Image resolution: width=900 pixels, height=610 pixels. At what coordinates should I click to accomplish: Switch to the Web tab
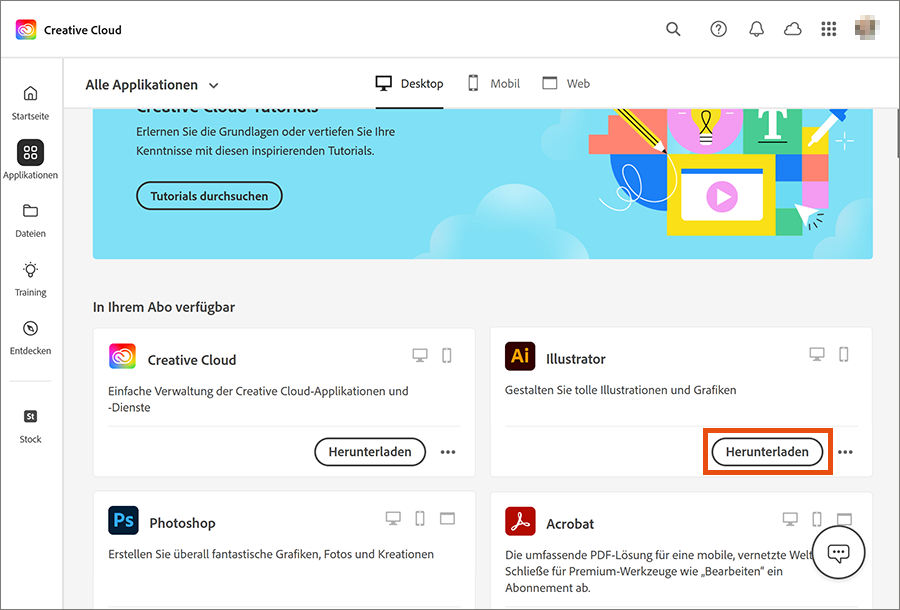(566, 84)
